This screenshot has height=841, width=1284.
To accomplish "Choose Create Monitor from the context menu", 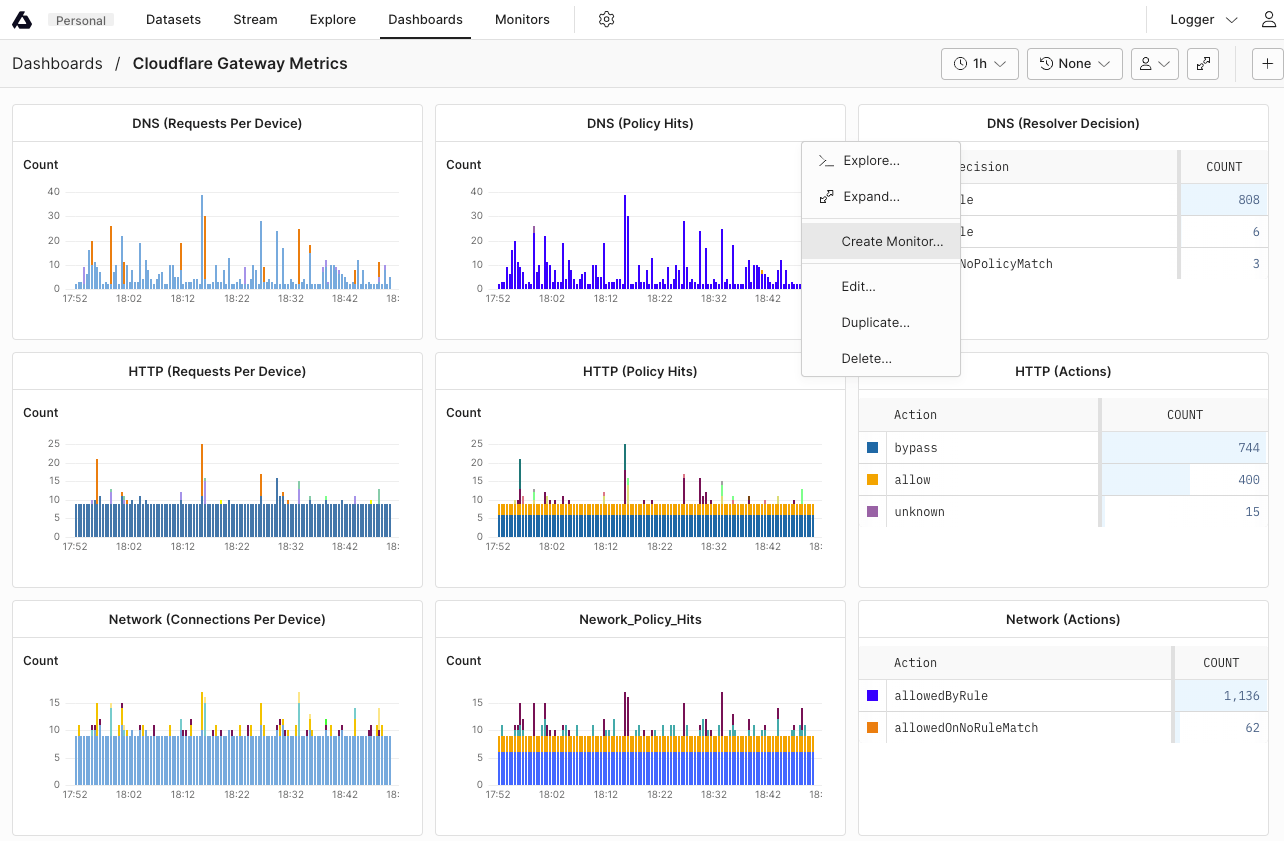I will click(x=891, y=241).
